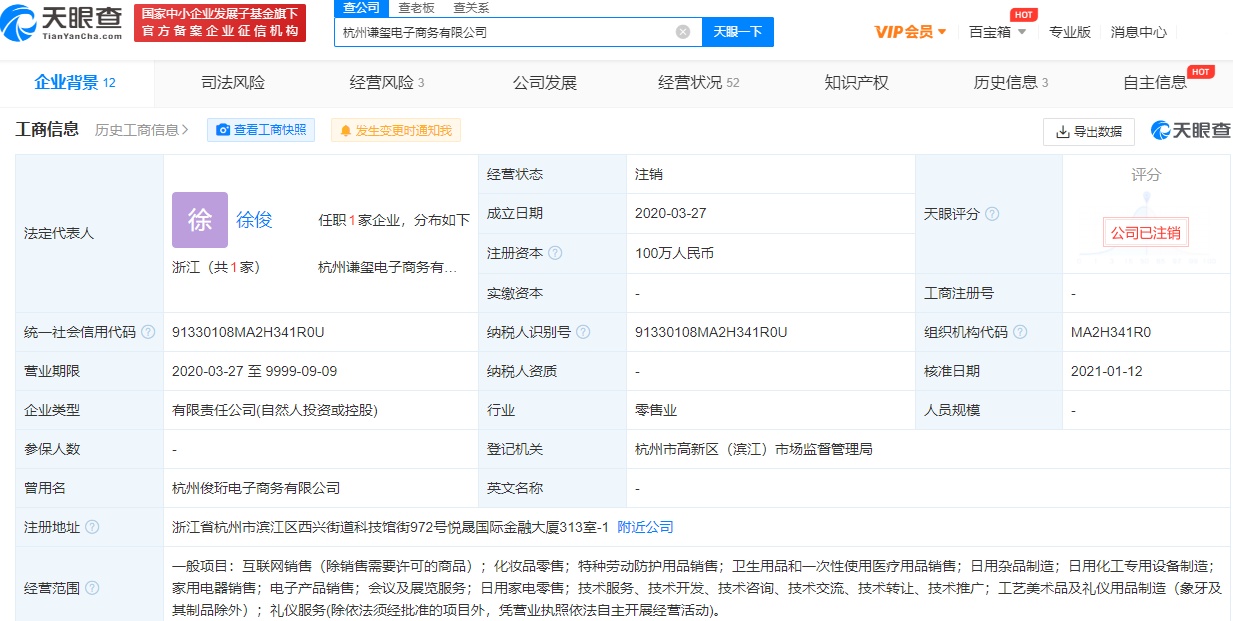Open the 司法风险 tab

click(x=233, y=83)
